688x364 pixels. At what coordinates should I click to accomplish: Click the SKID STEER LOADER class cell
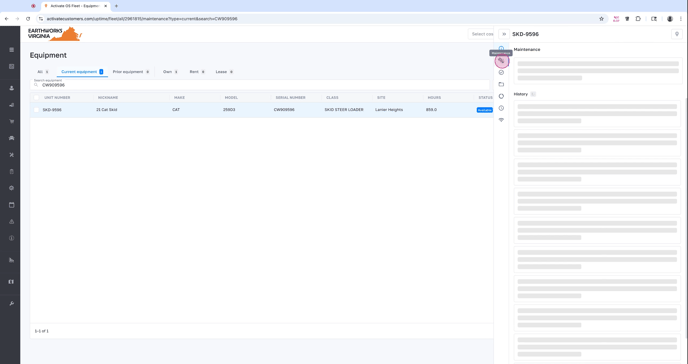344,110
